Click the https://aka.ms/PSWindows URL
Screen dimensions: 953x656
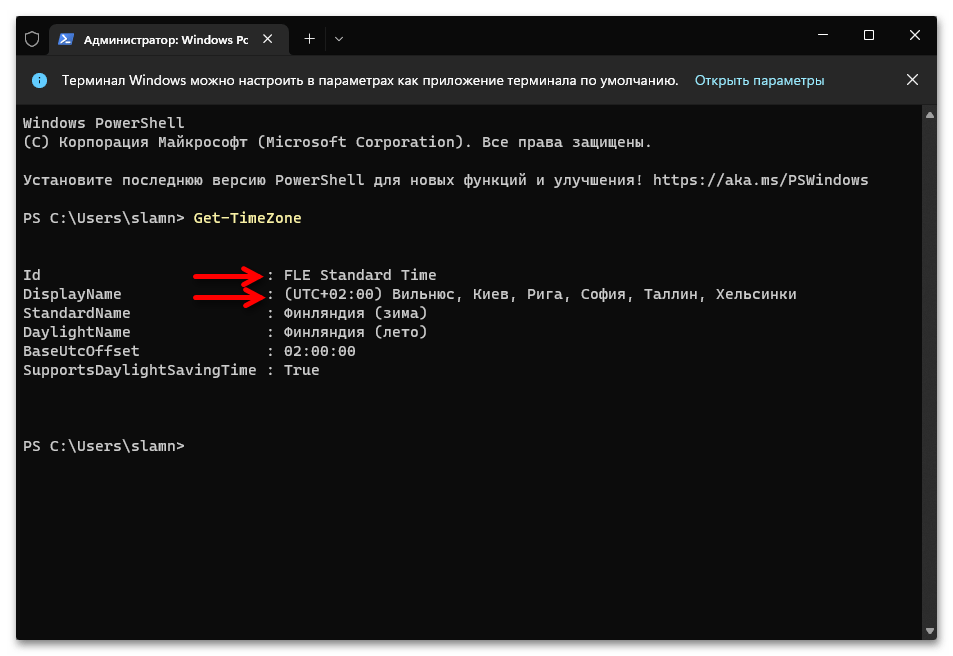(760, 180)
